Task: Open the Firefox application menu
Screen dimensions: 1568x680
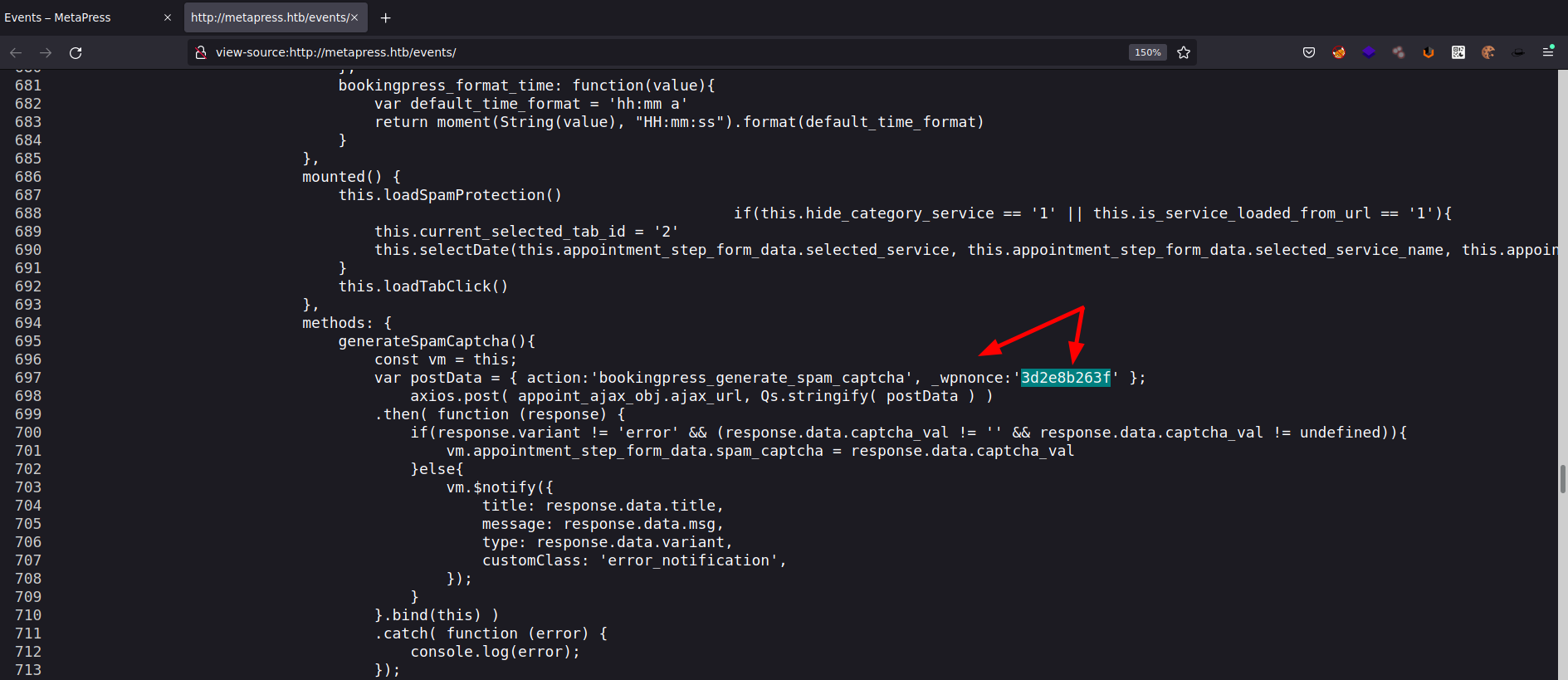Action: pos(1548,51)
